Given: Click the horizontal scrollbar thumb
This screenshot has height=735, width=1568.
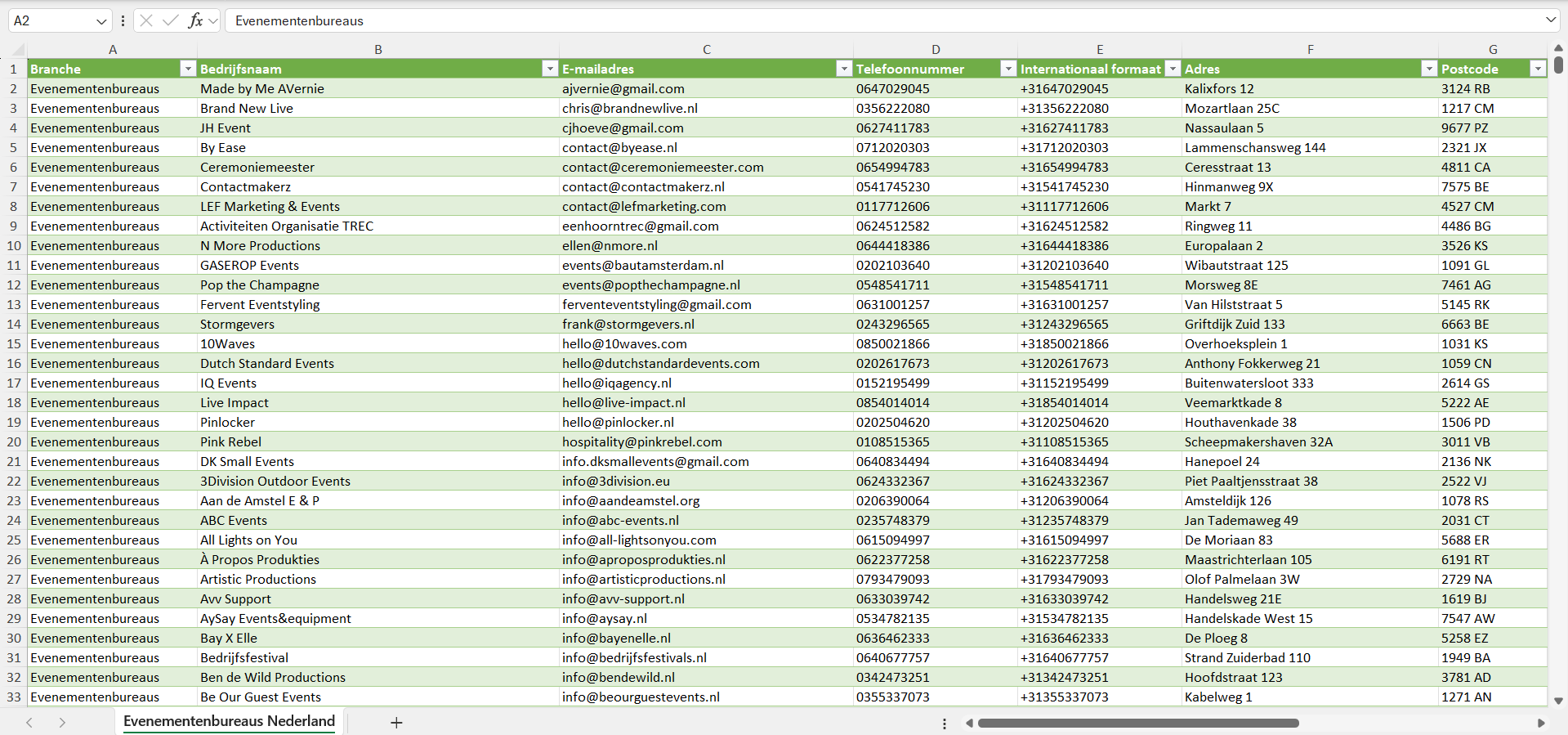Looking at the screenshot, I should pos(1137,723).
